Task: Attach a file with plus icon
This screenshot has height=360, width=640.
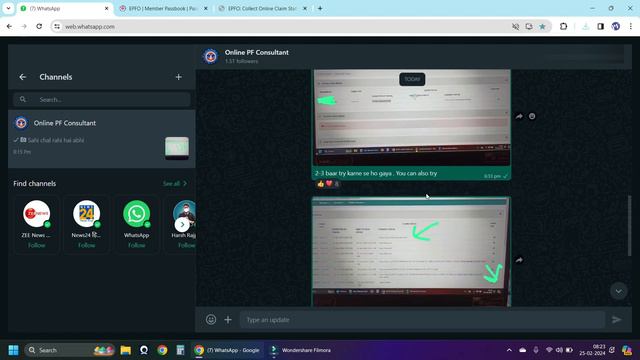Action: (x=228, y=320)
